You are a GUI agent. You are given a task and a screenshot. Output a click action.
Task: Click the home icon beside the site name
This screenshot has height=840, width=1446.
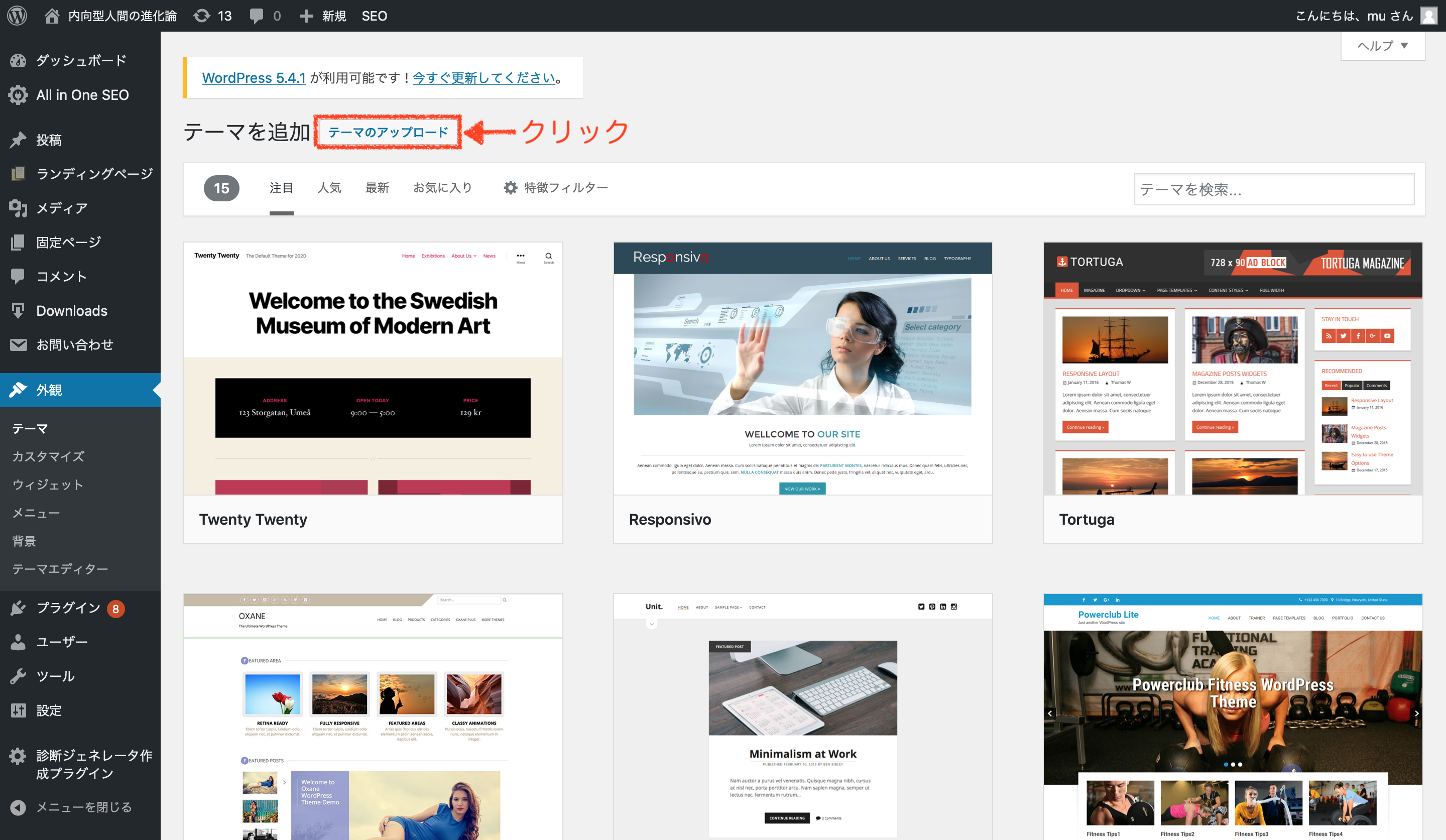(52, 16)
